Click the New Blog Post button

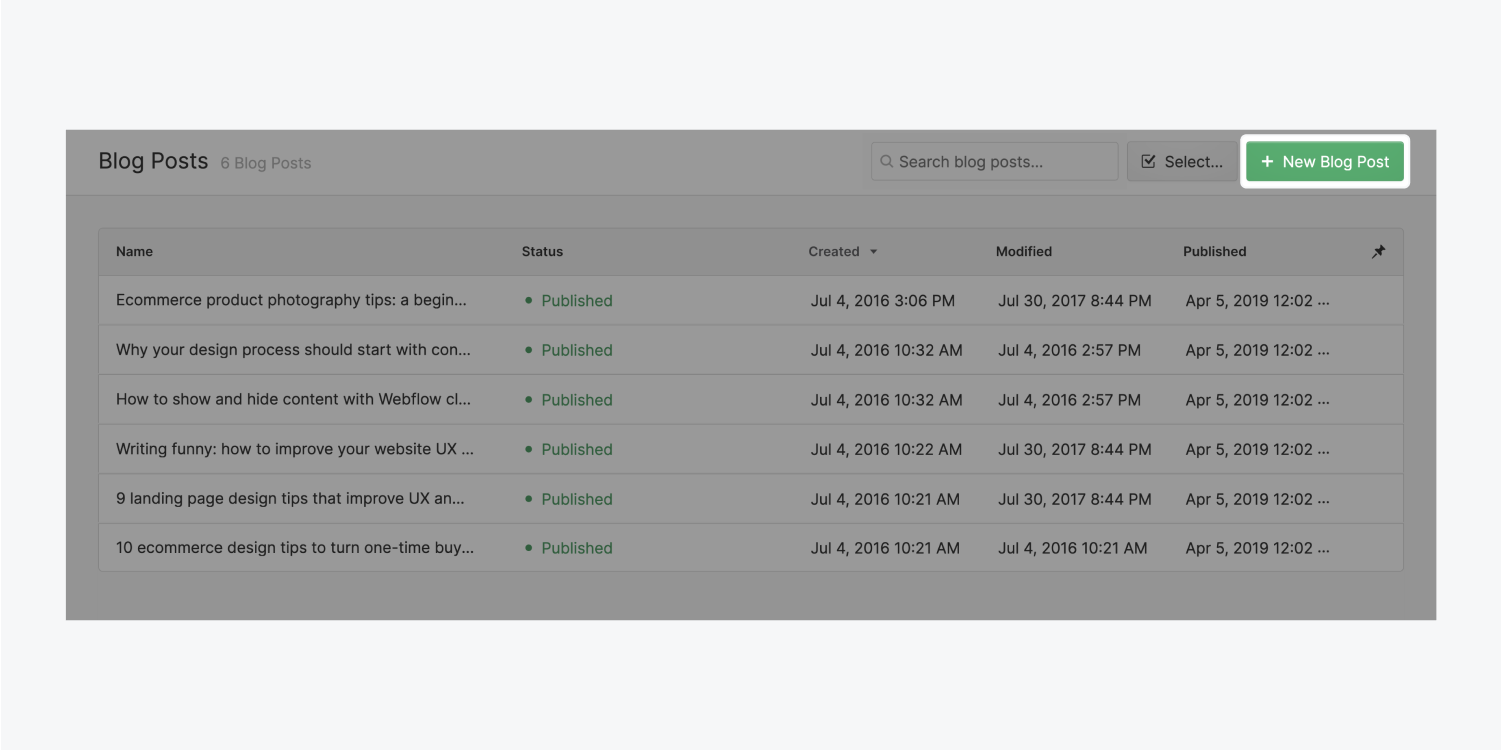point(1325,161)
